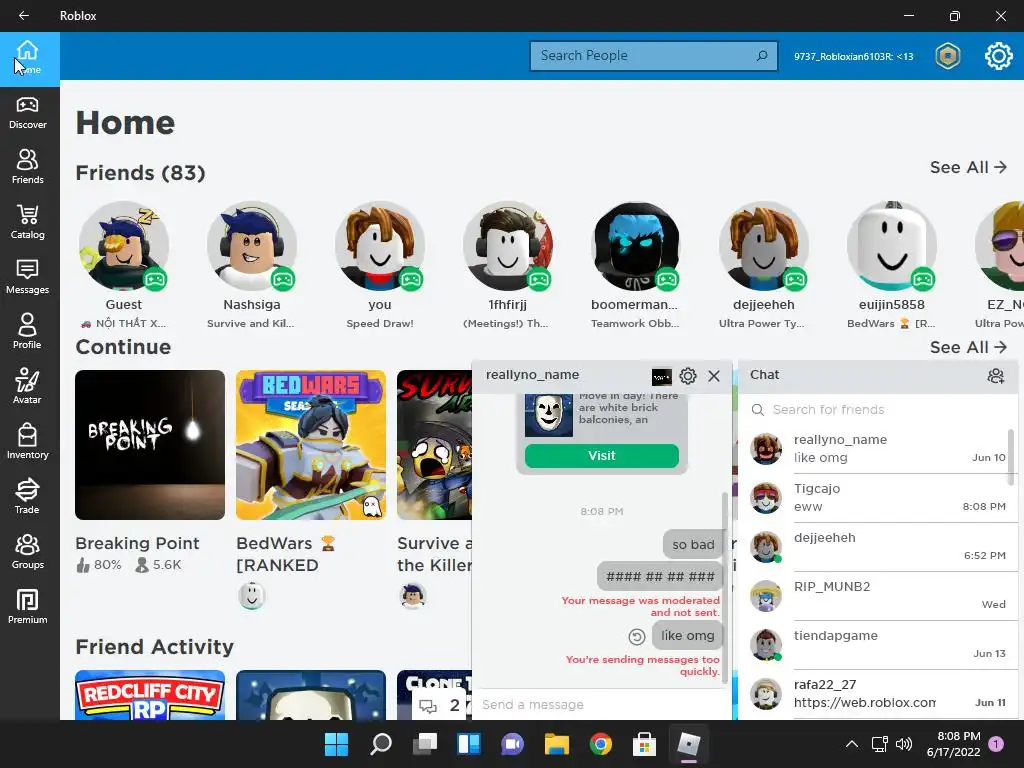Open chat settings gear for reallyno_name
1024x768 pixels.
[x=688, y=376]
